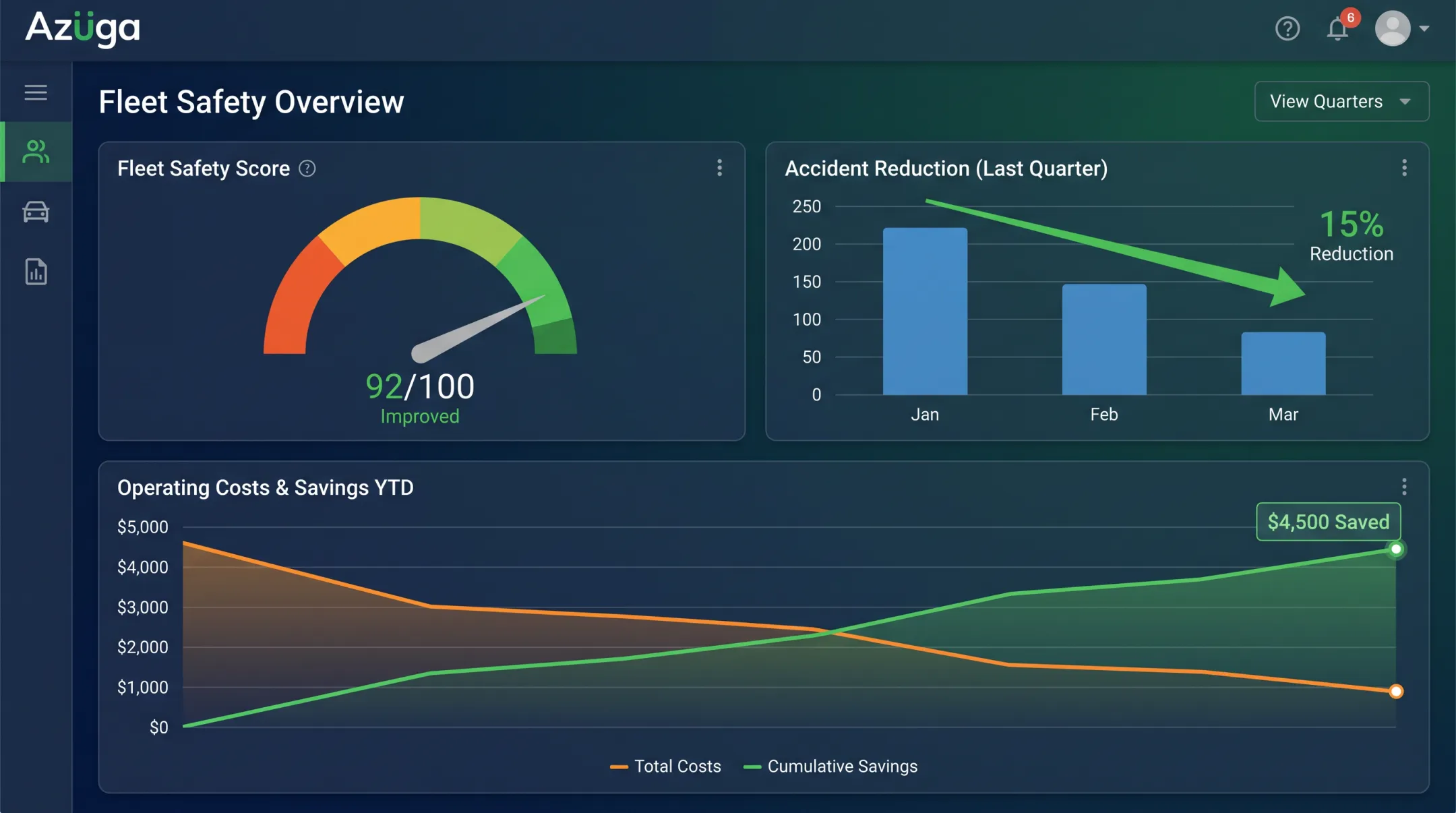The image size is (1456, 813).
Task: Open the reports document sidebar icon
Action: tap(36, 272)
